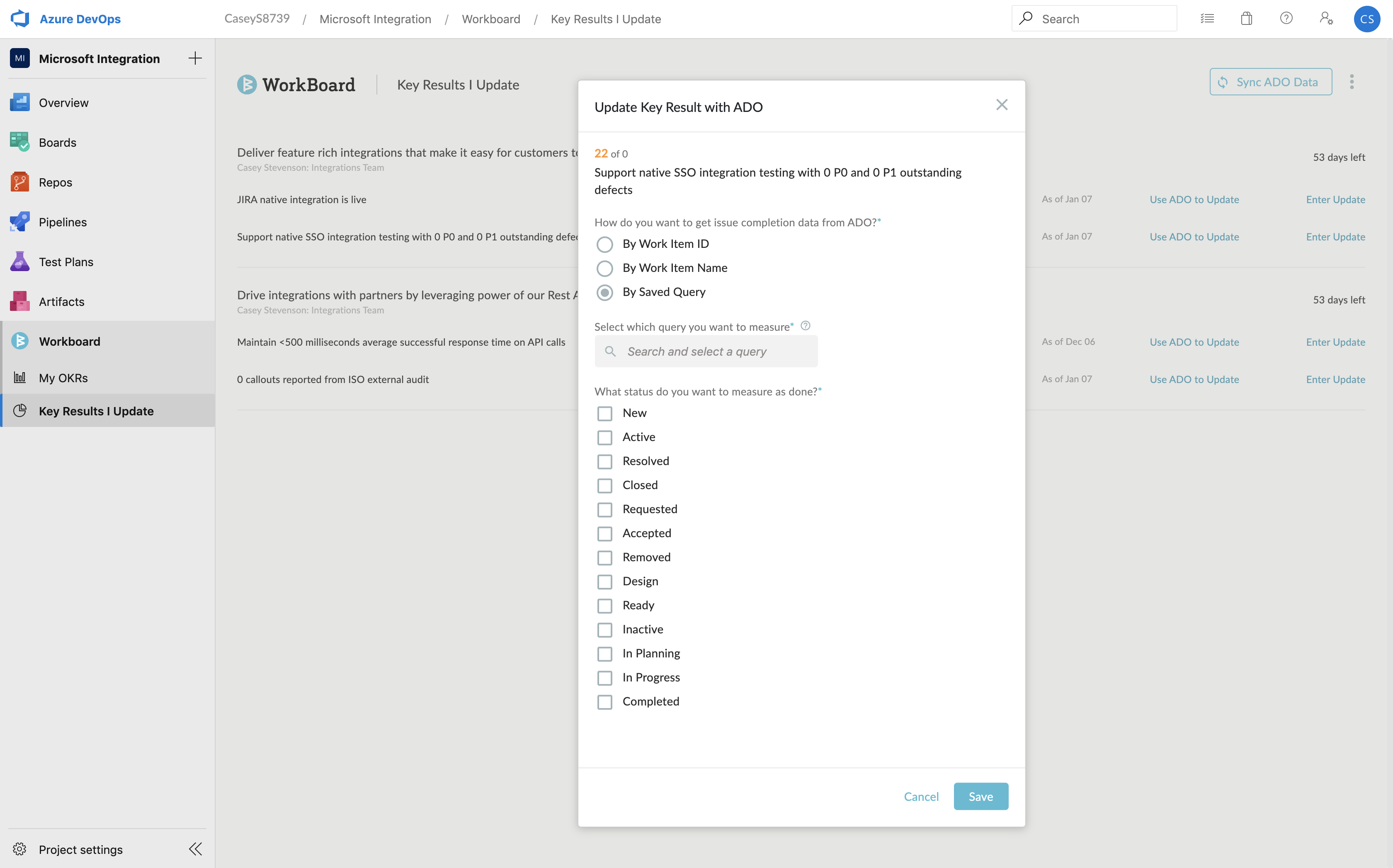Open the work items list icon in header
The width and height of the screenshot is (1393, 868).
[x=1207, y=18]
